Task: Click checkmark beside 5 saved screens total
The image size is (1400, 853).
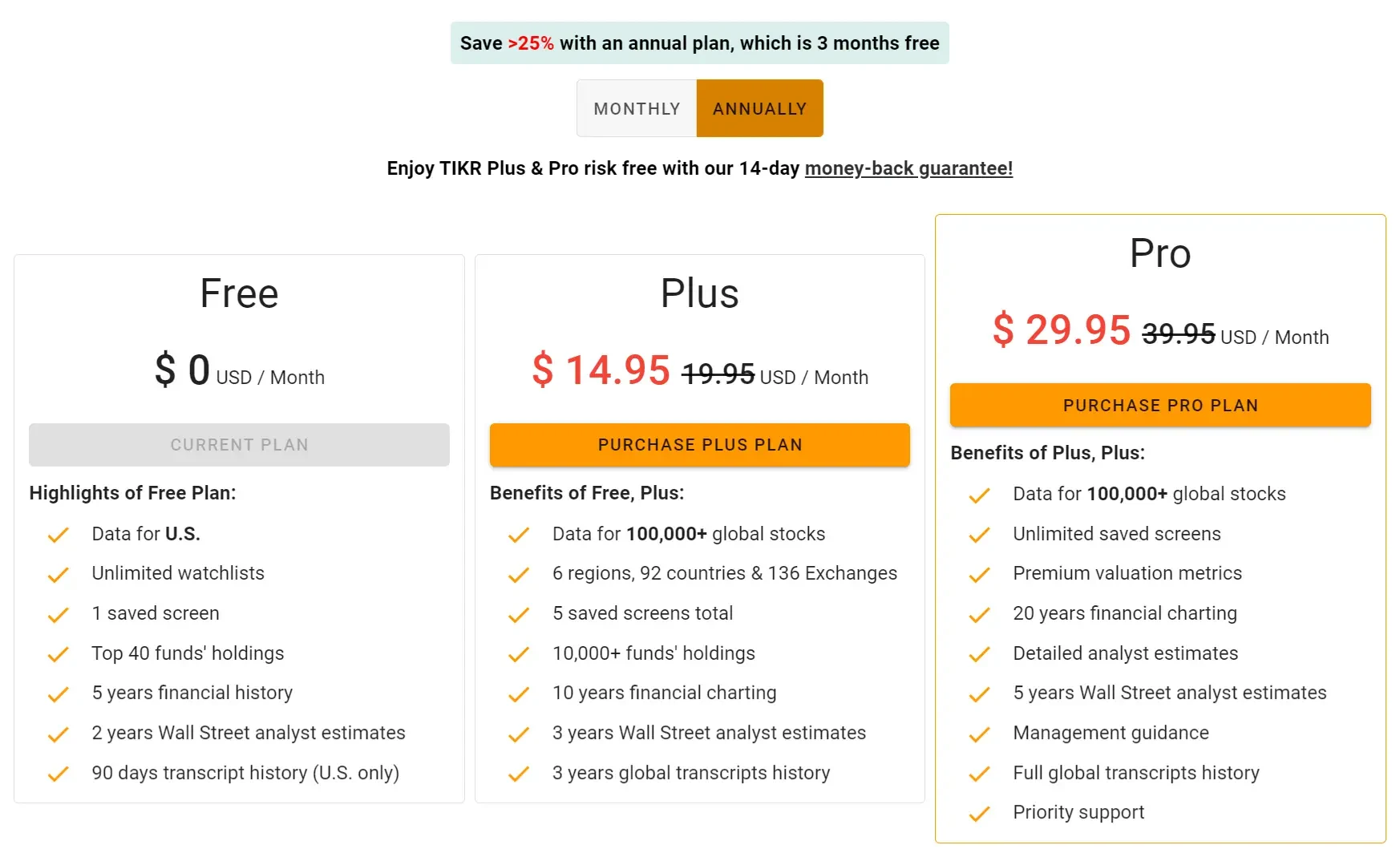Action: coord(519,615)
